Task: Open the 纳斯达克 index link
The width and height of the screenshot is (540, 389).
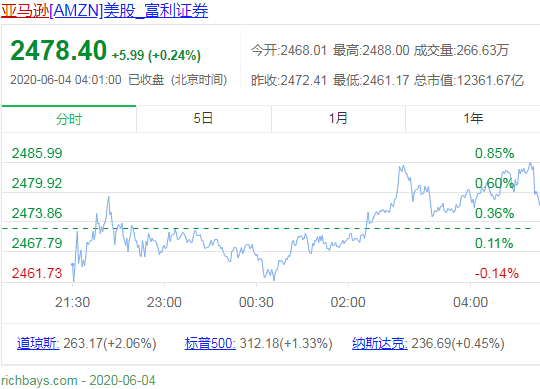Action: (380, 343)
